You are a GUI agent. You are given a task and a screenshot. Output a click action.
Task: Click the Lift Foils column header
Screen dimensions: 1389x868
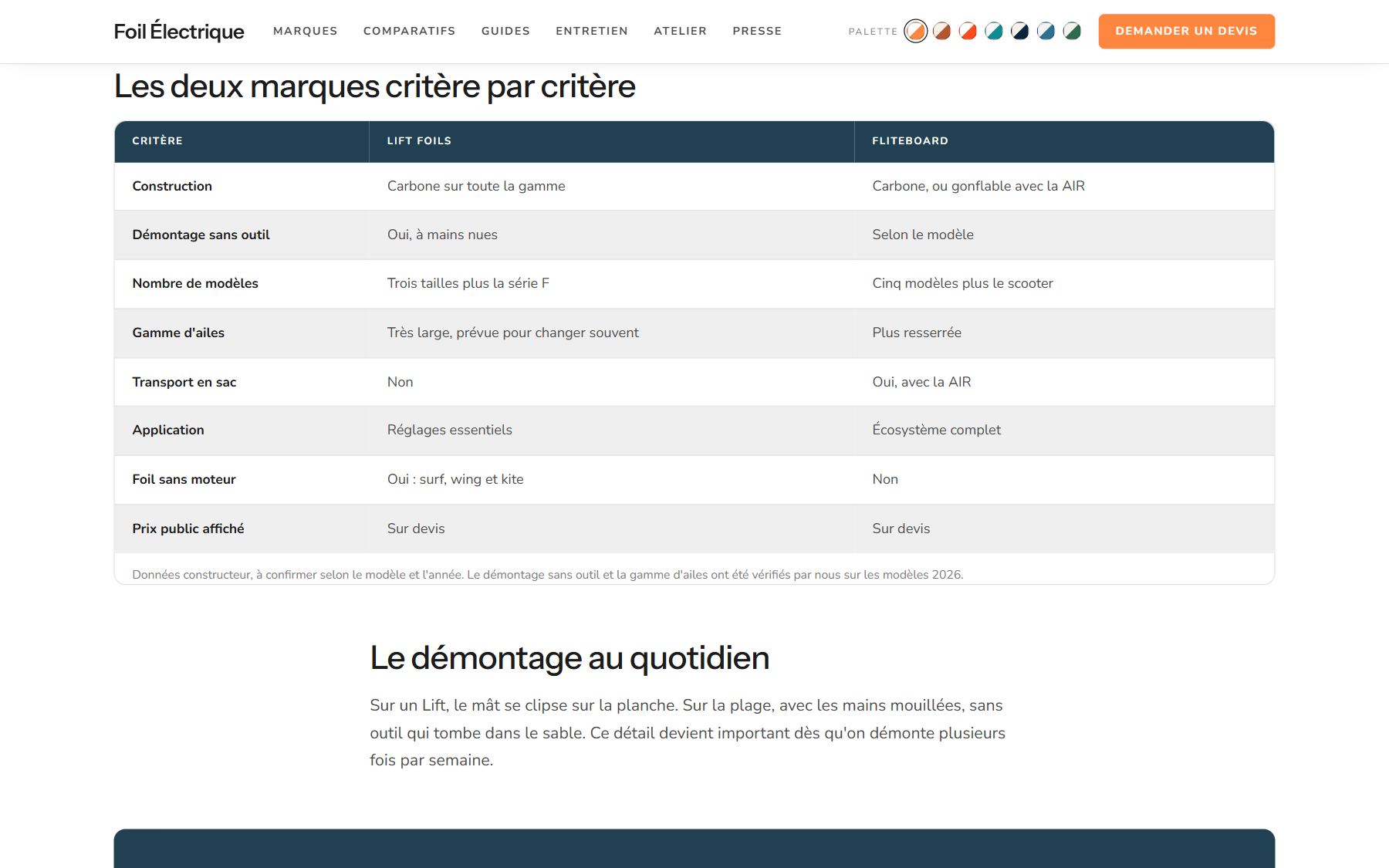[x=612, y=141]
